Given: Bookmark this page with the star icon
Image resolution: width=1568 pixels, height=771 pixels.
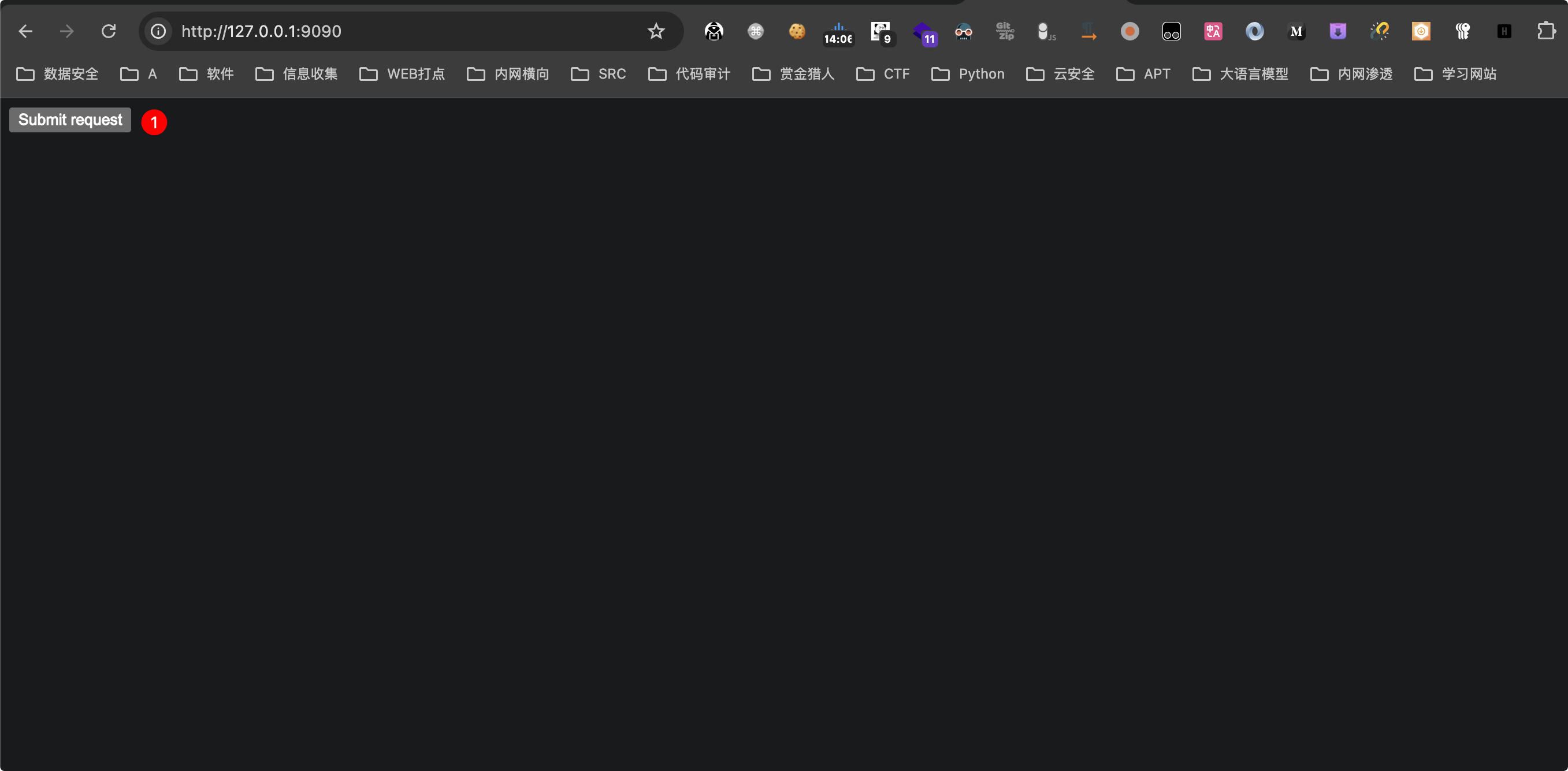Looking at the screenshot, I should pos(656,31).
